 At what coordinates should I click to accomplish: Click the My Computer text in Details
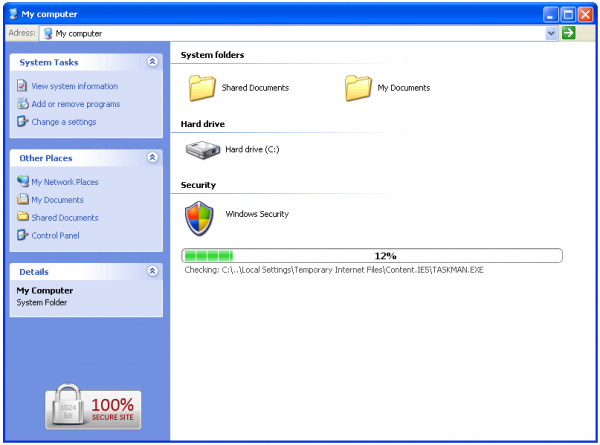point(45,291)
